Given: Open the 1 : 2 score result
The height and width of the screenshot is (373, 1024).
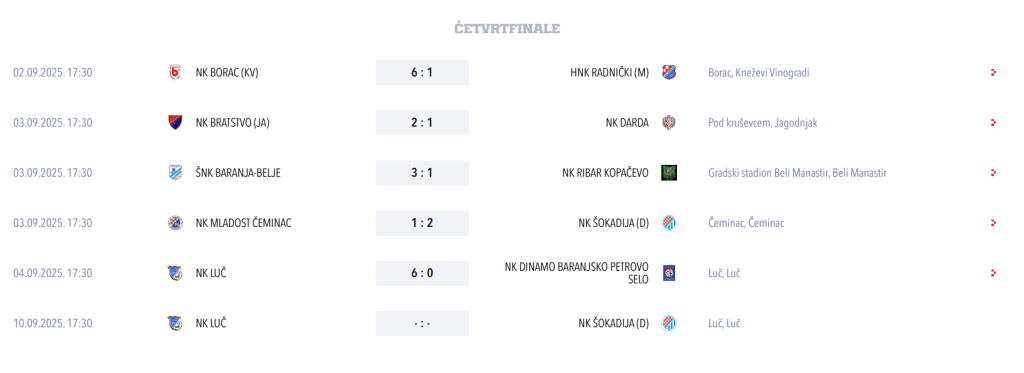Looking at the screenshot, I should [422, 223].
